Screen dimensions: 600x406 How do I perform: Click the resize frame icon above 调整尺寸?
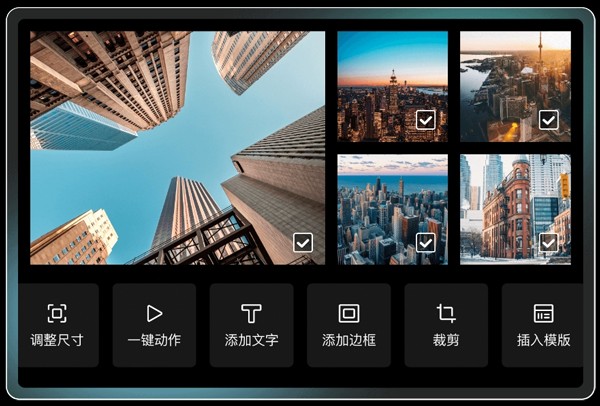coord(57,313)
